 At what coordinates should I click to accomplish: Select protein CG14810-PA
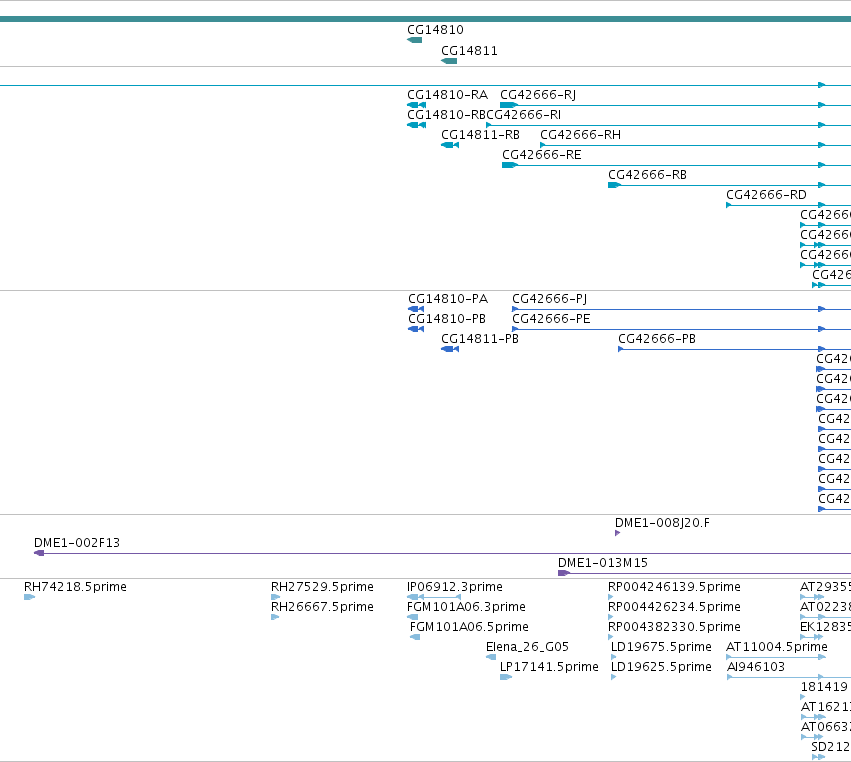(x=448, y=299)
